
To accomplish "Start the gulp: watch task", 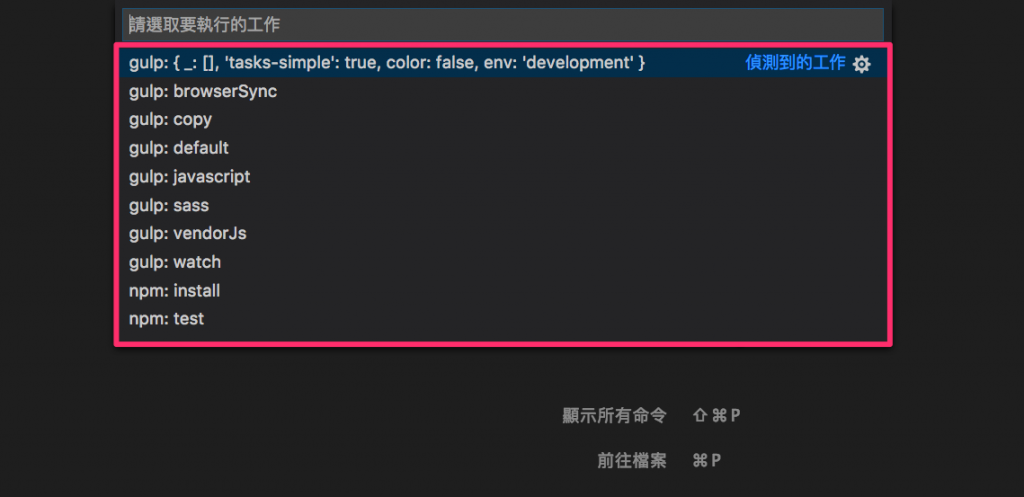I will pos(503,263).
